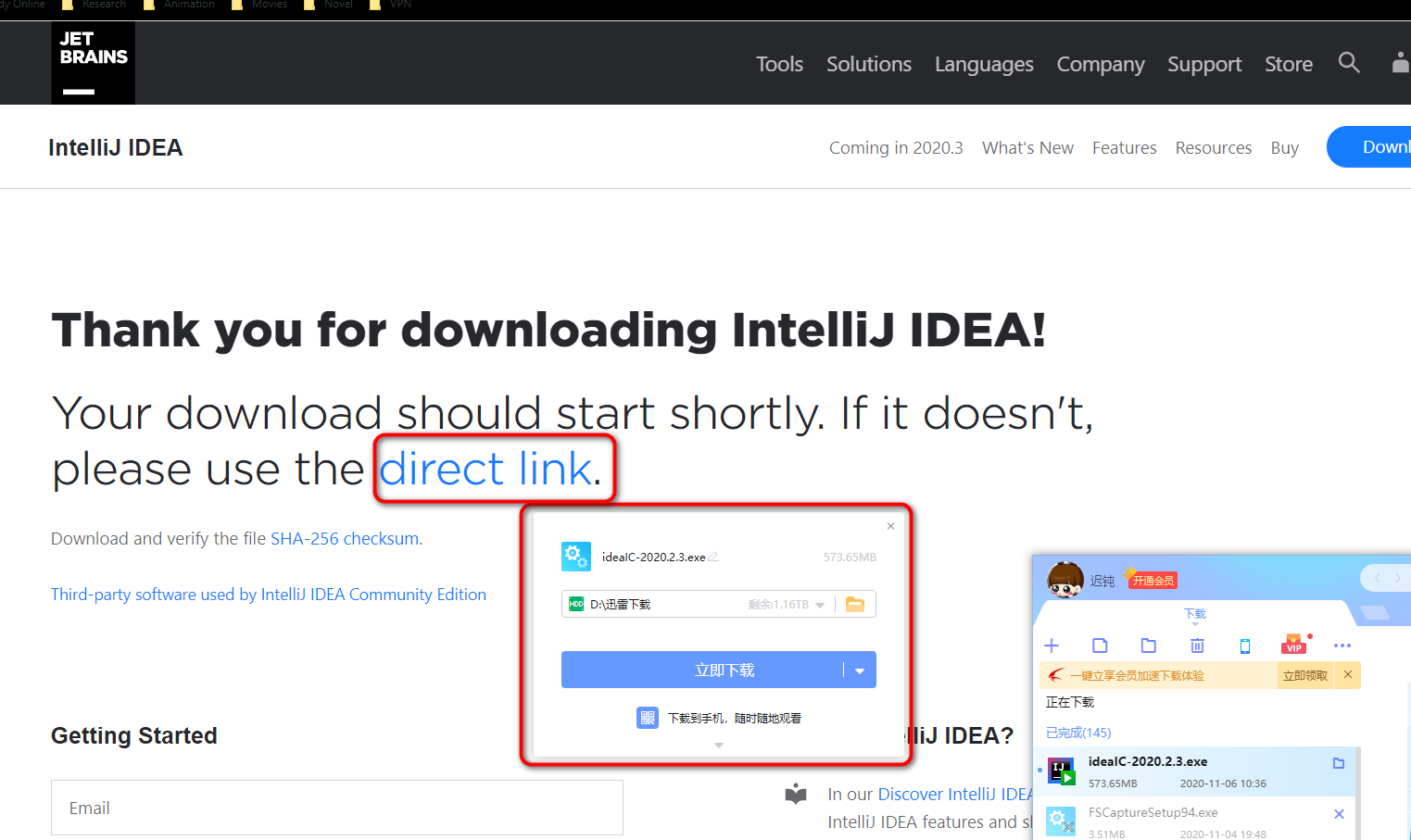The height and width of the screenshot is (840, 1411).
Task: Select FSCaptureSetup94.exe in completed list
Action: (1193, 821)
